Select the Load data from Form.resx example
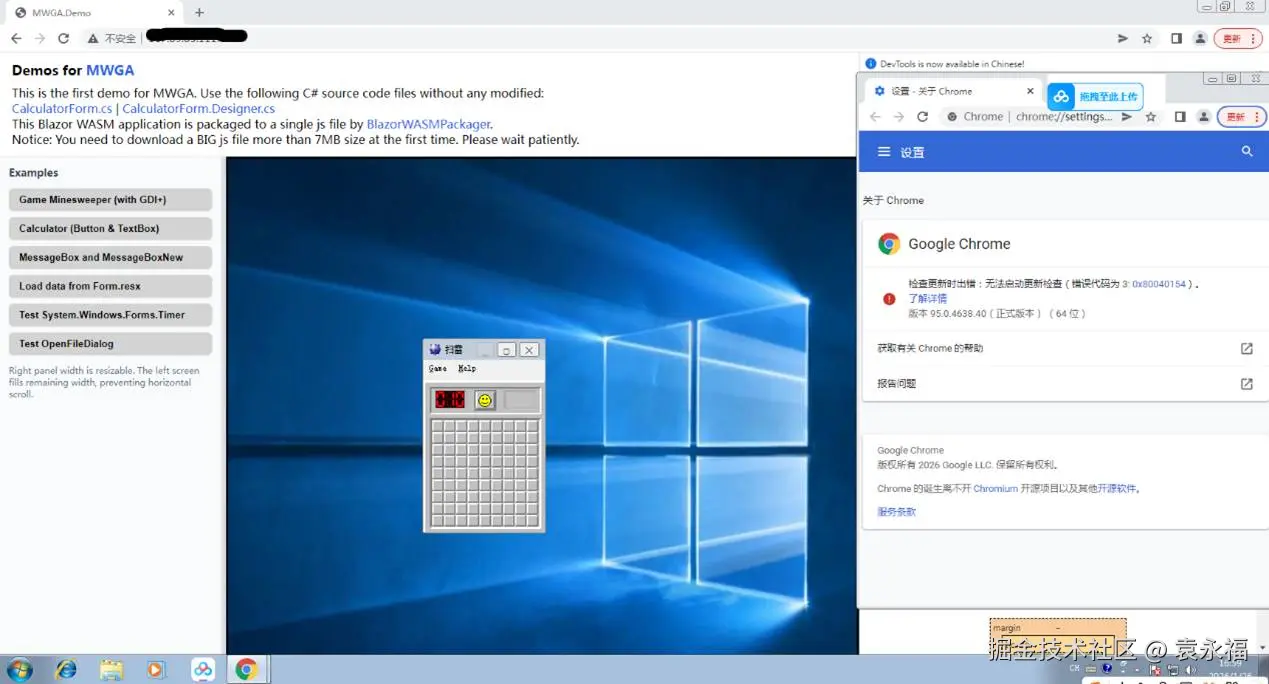This screenshot has height=684, width=1269. pyautogui.click(x=110, y=286)
